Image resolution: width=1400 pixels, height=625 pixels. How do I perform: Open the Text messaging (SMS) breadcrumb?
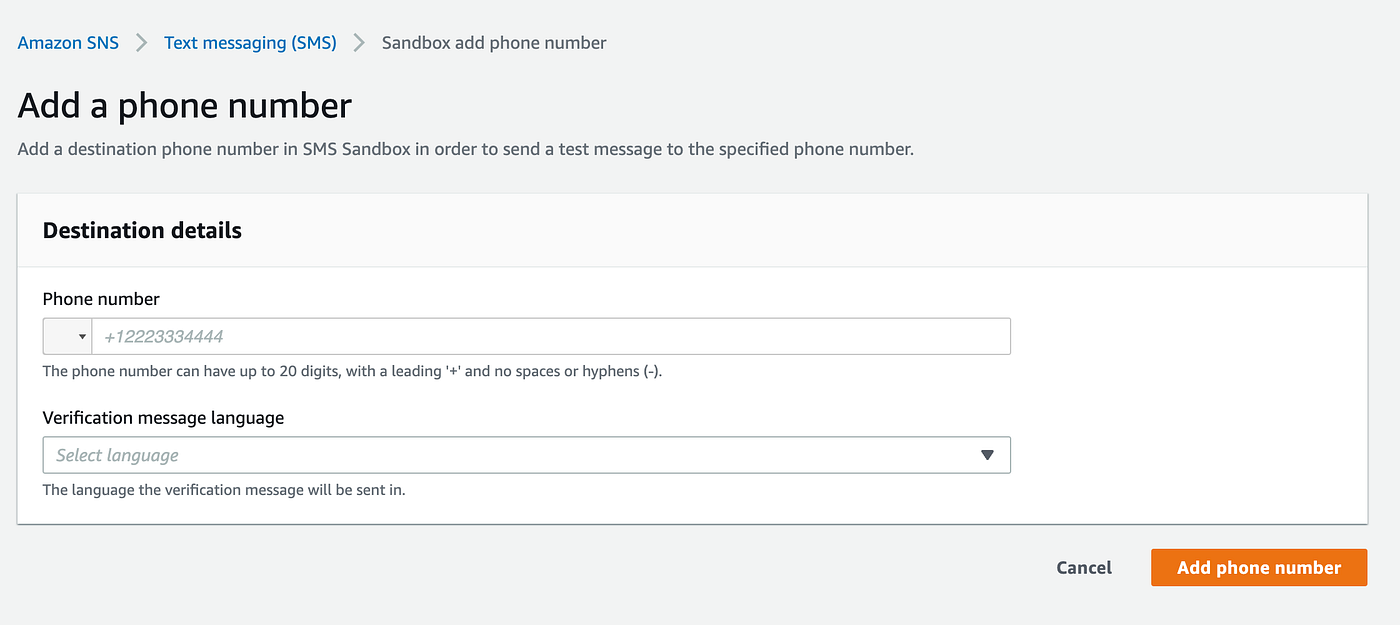coord(250,43)
